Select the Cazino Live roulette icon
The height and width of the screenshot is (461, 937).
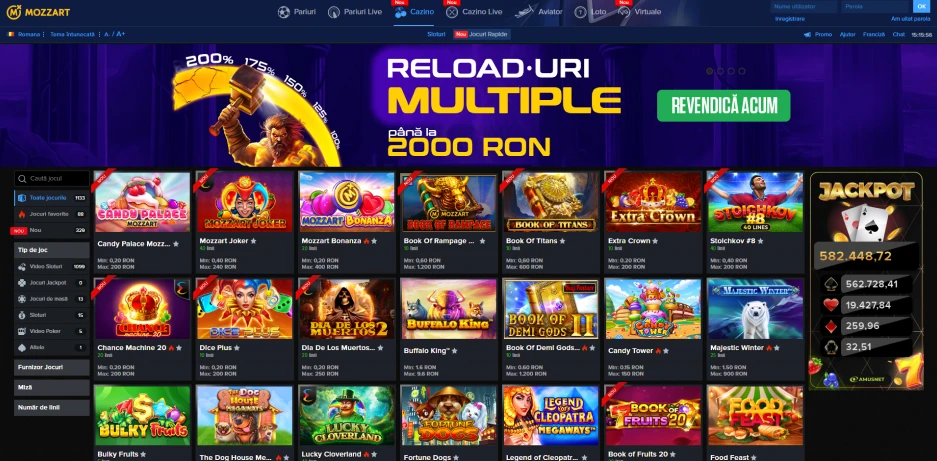[452, 11]
